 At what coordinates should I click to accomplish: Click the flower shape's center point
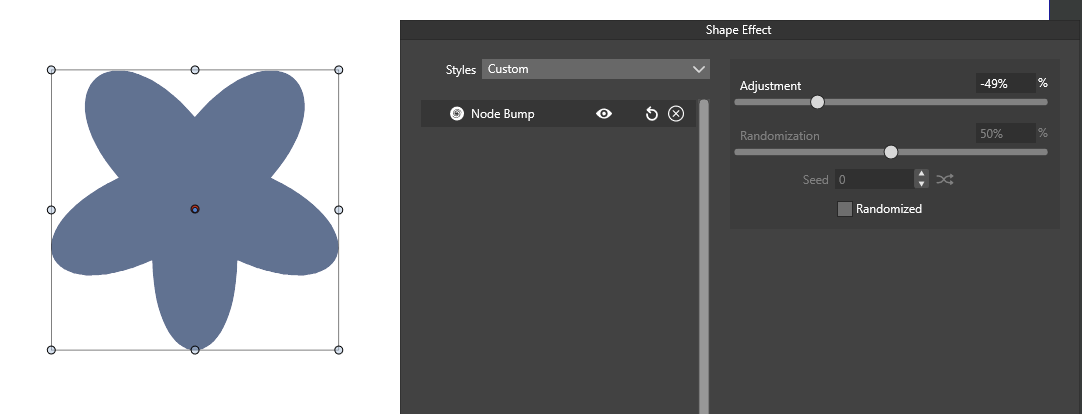195,209
